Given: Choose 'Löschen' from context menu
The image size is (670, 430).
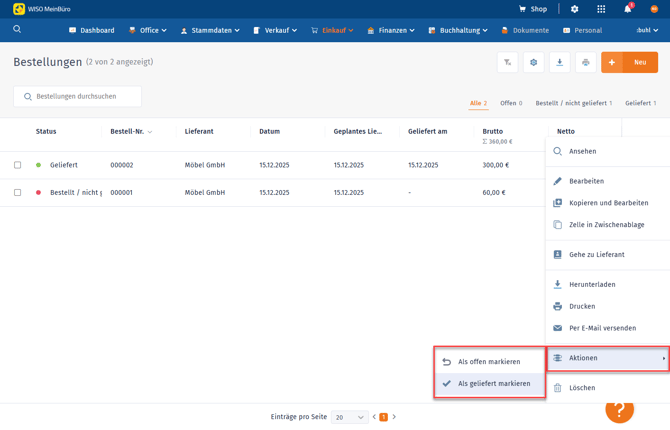Looking at the screenshot, I should click(x=582, y=388).
